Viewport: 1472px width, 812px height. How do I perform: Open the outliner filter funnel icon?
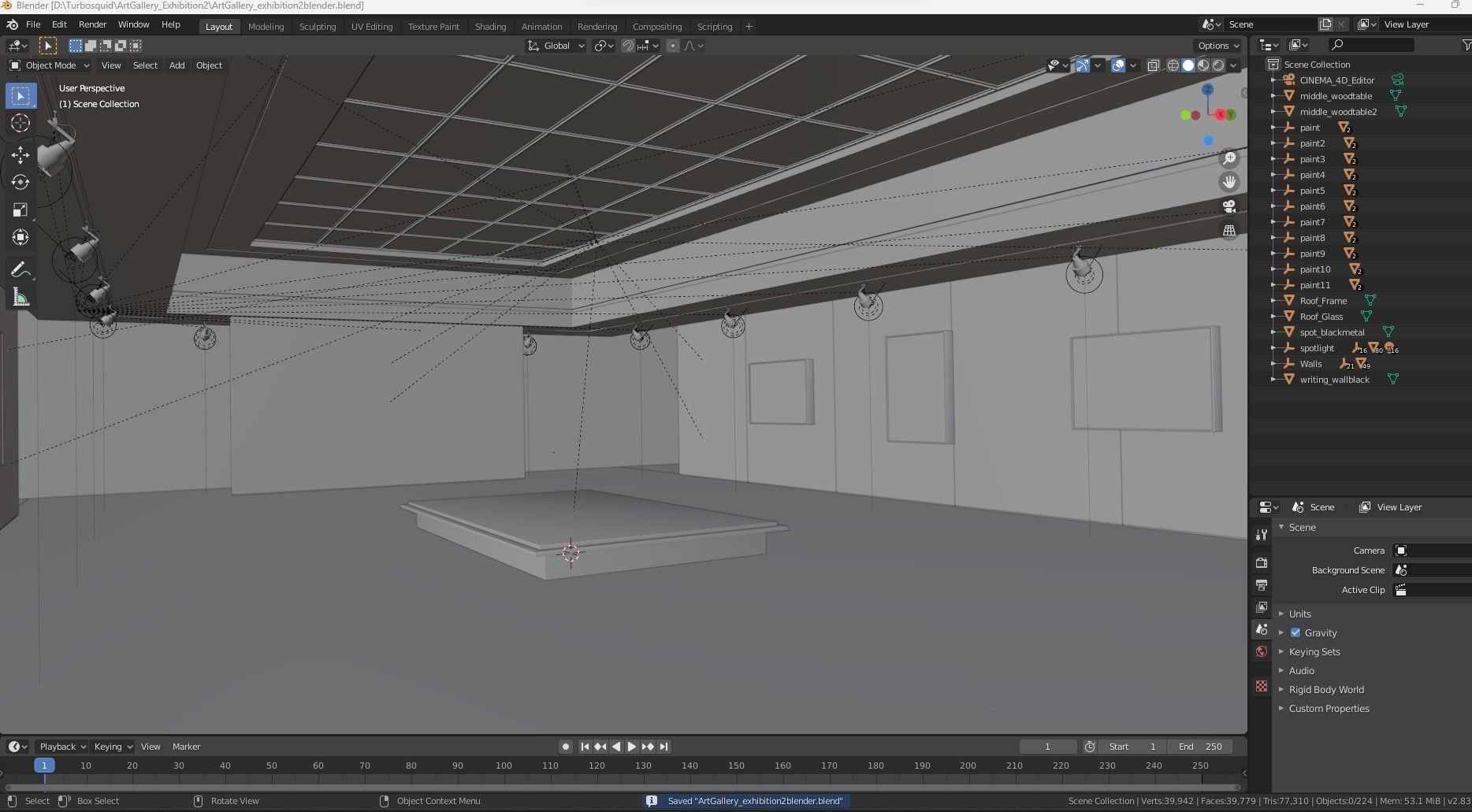(x=1466, y=45)
